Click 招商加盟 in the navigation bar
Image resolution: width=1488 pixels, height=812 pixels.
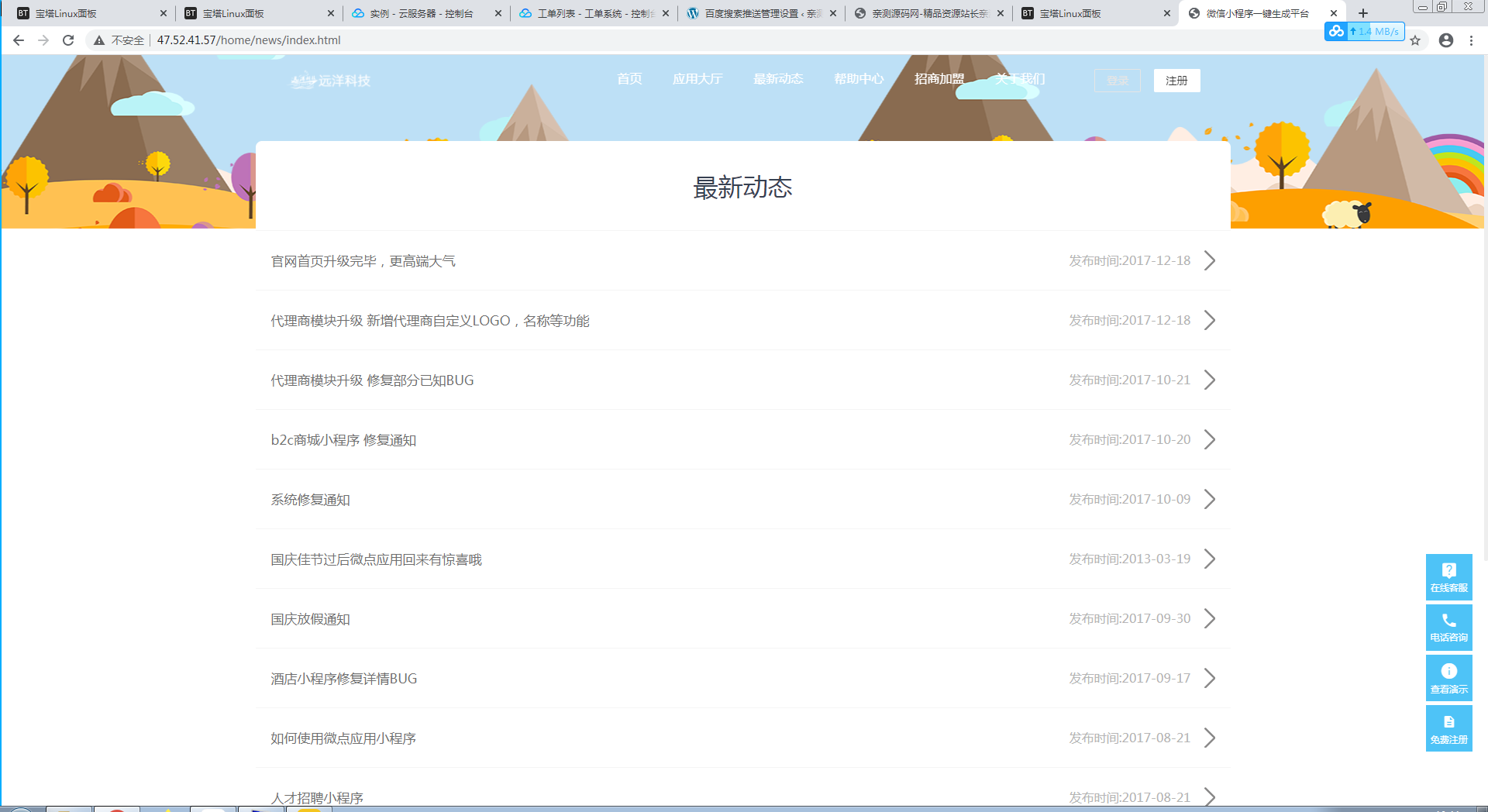(x=939, y=79)
